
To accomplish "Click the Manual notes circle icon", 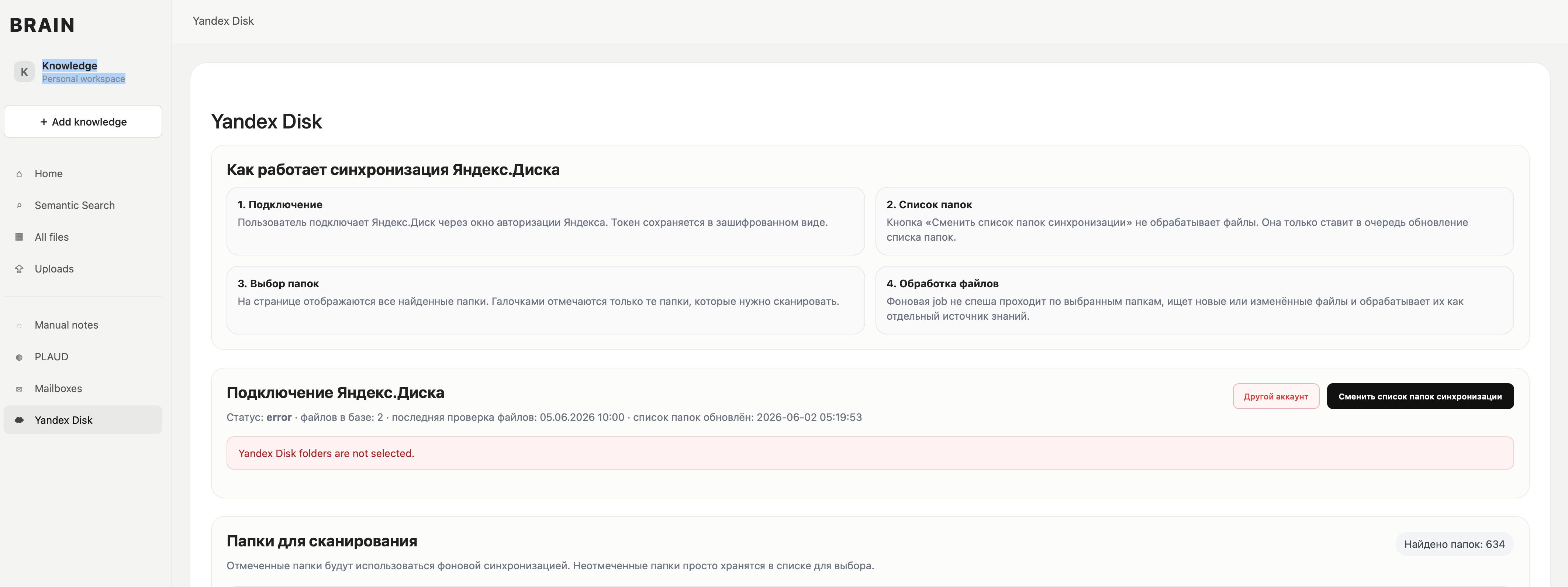I will [x=19, y=326].
